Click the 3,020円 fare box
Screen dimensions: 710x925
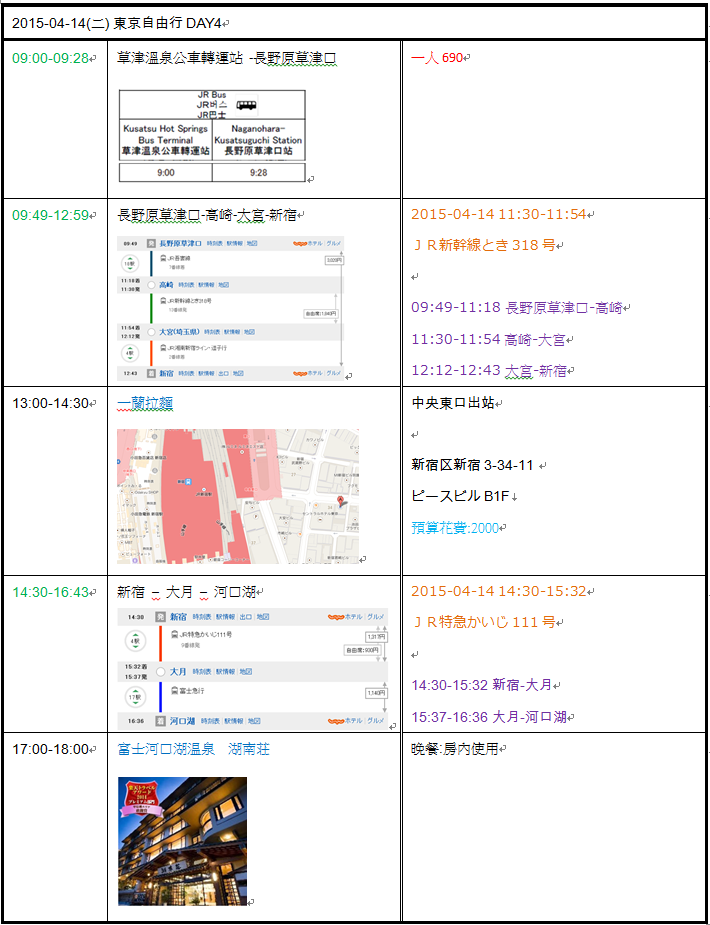point(334,260)
